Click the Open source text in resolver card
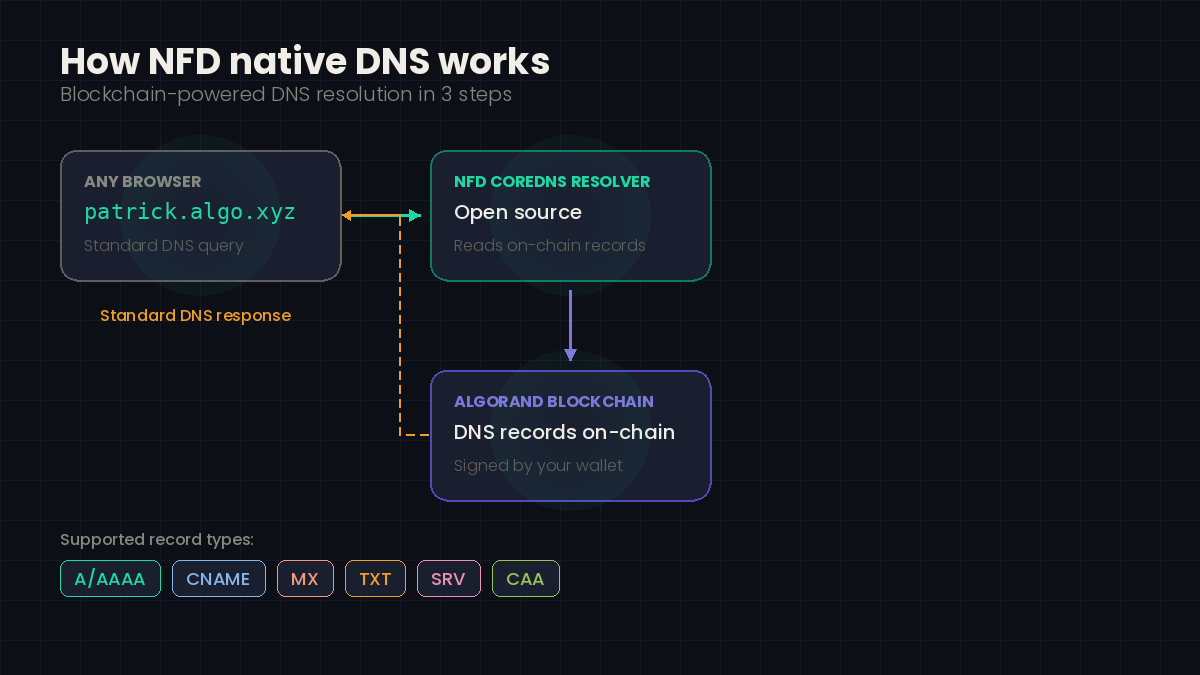 click(x=518, y=212)
